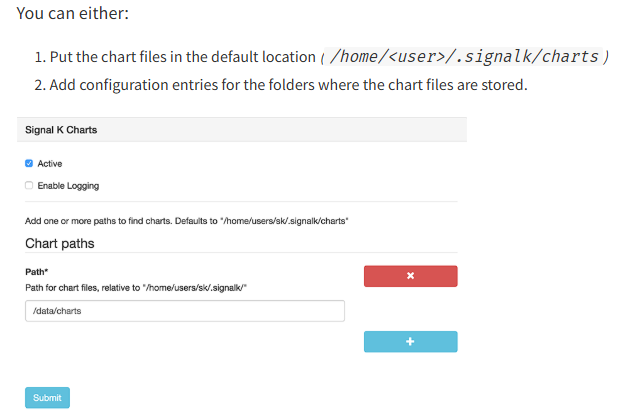Click 'Path for chart files' help text

point(136,288)
